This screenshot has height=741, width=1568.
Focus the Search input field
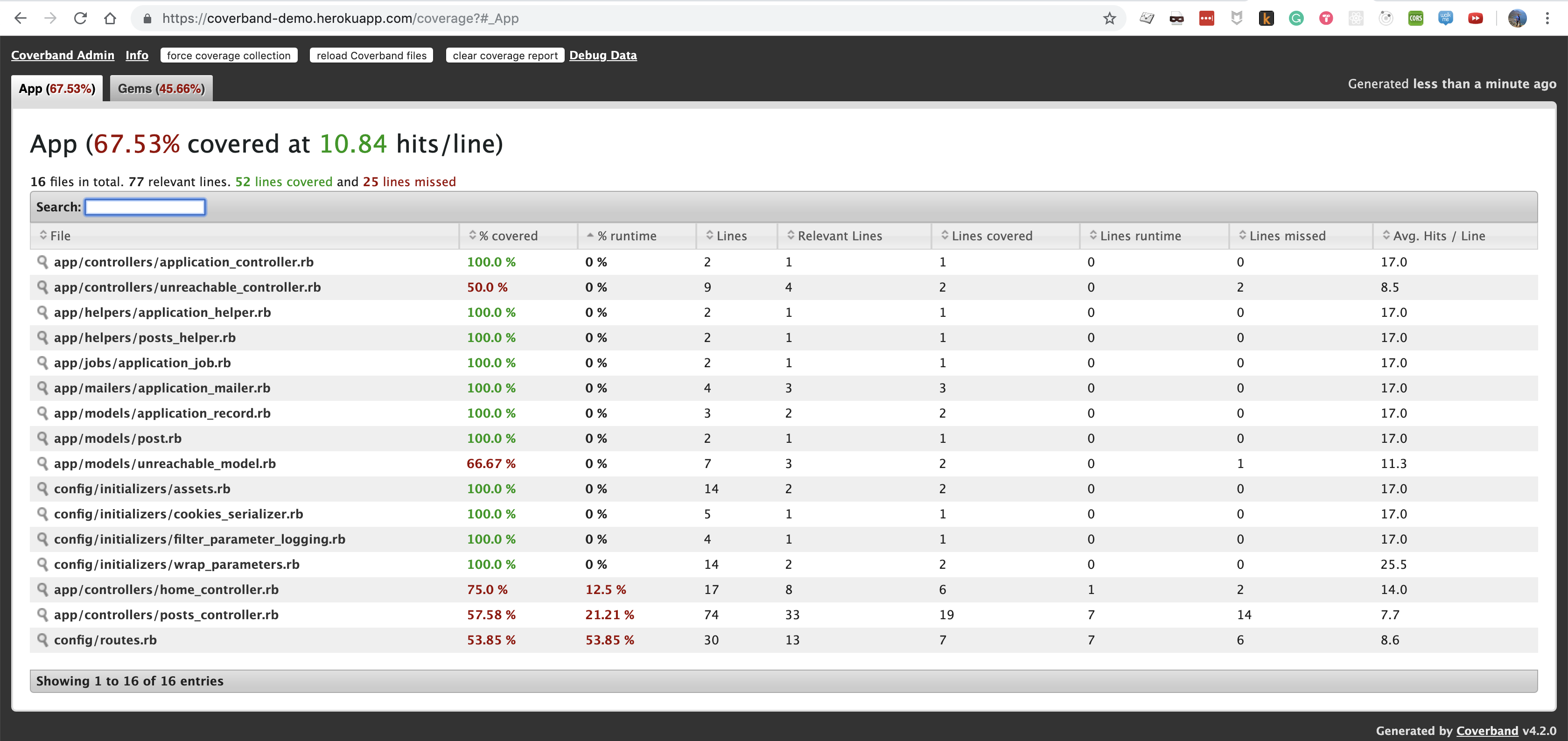pyautogui.click(x=145, y=207)
